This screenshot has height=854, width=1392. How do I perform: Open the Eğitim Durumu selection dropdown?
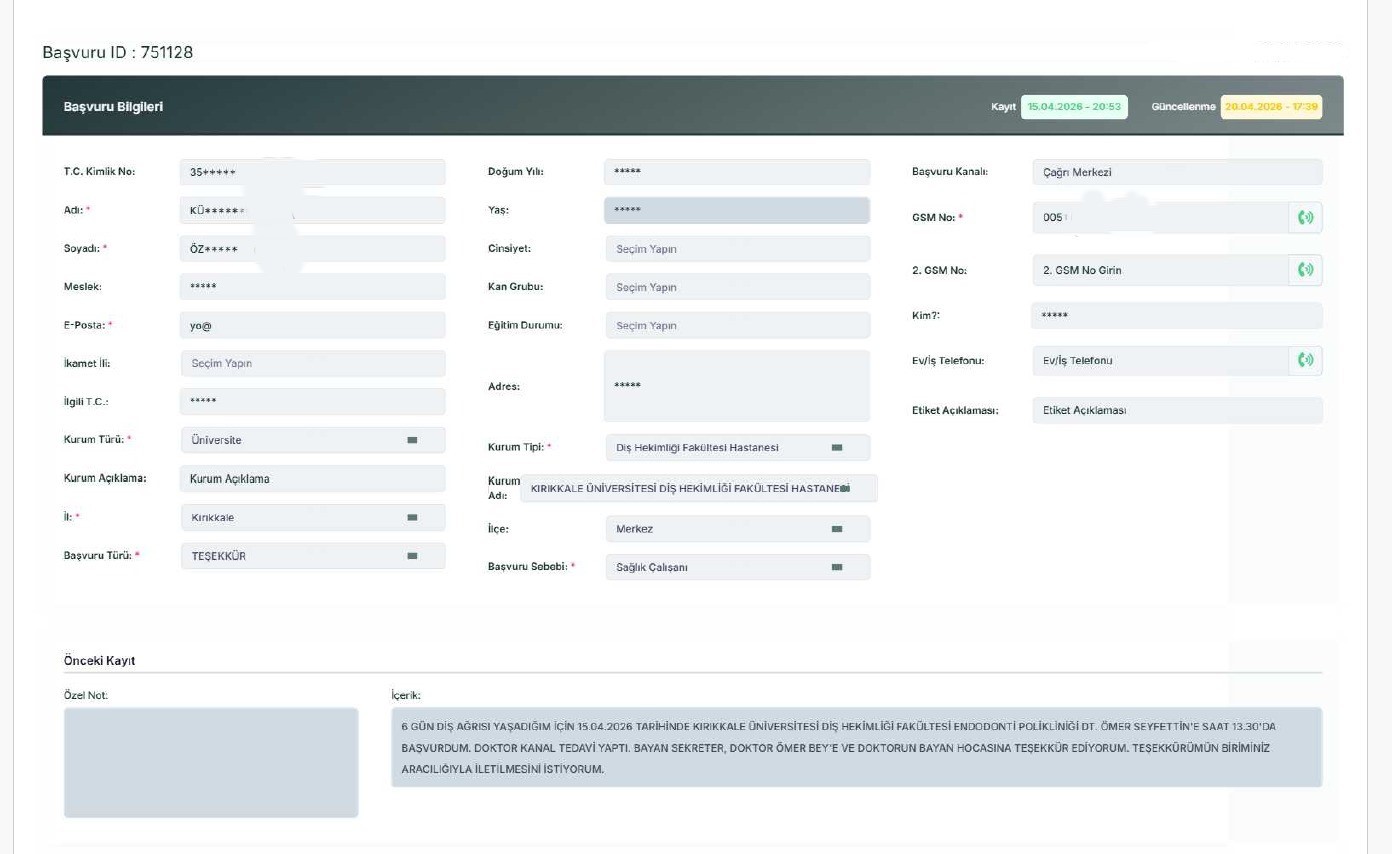737,326
